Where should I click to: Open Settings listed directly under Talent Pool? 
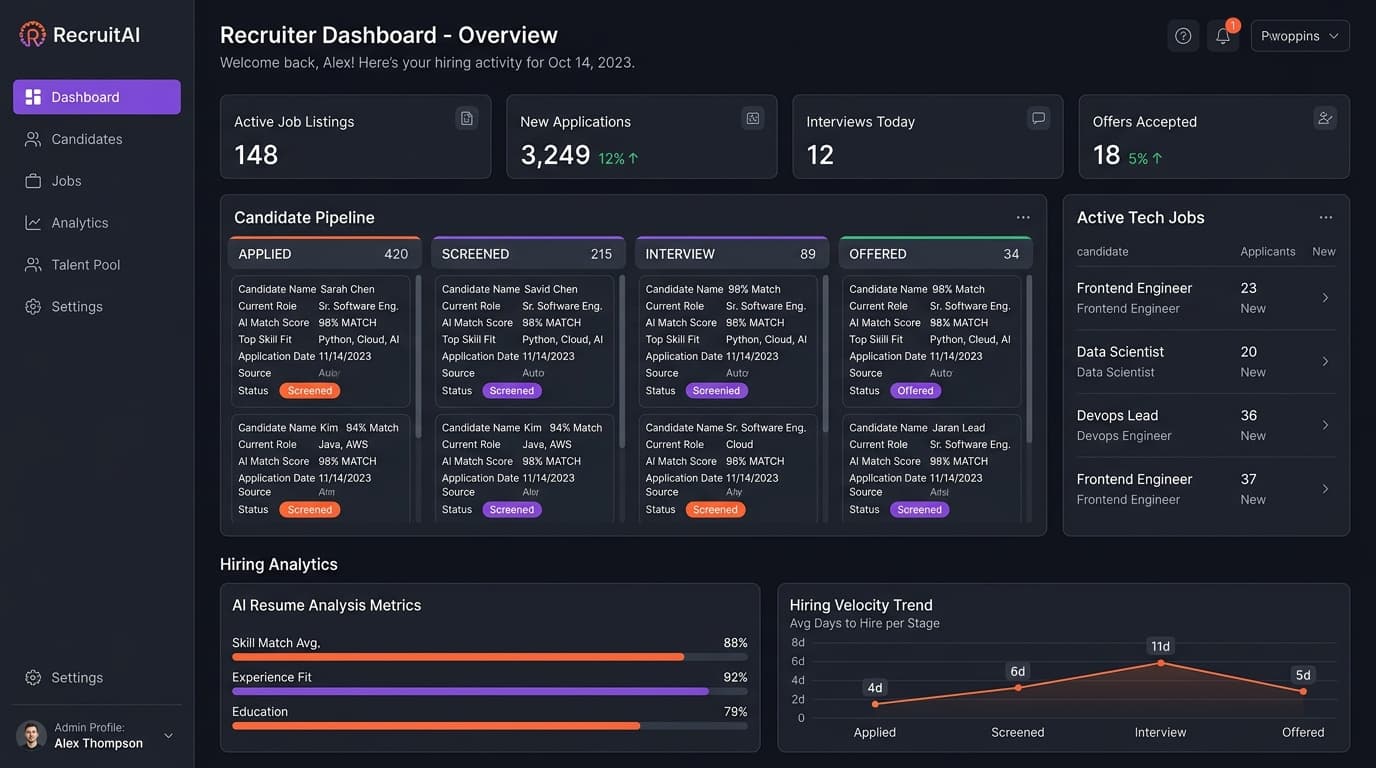click(97, 307)
